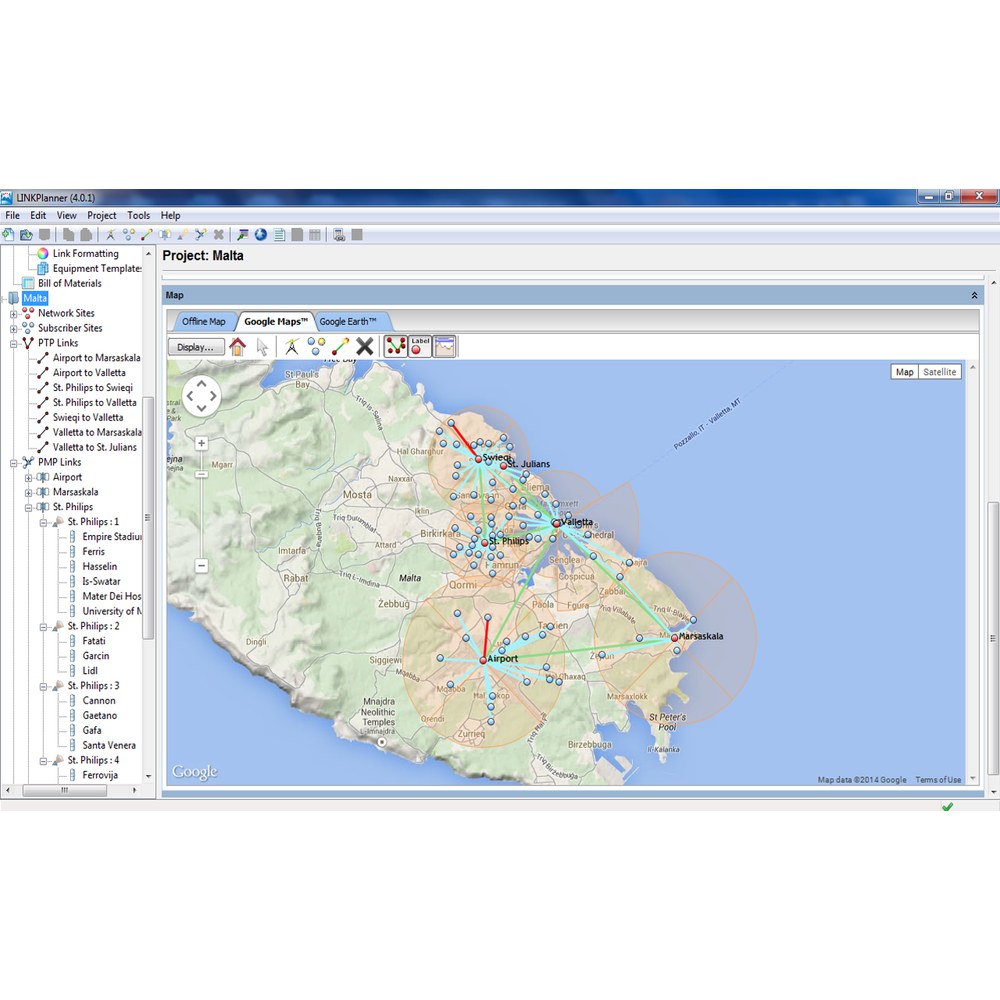Click the Airport site marker on map
The height and width of the screenshot is (1000, 1000).
click(483, 659)
